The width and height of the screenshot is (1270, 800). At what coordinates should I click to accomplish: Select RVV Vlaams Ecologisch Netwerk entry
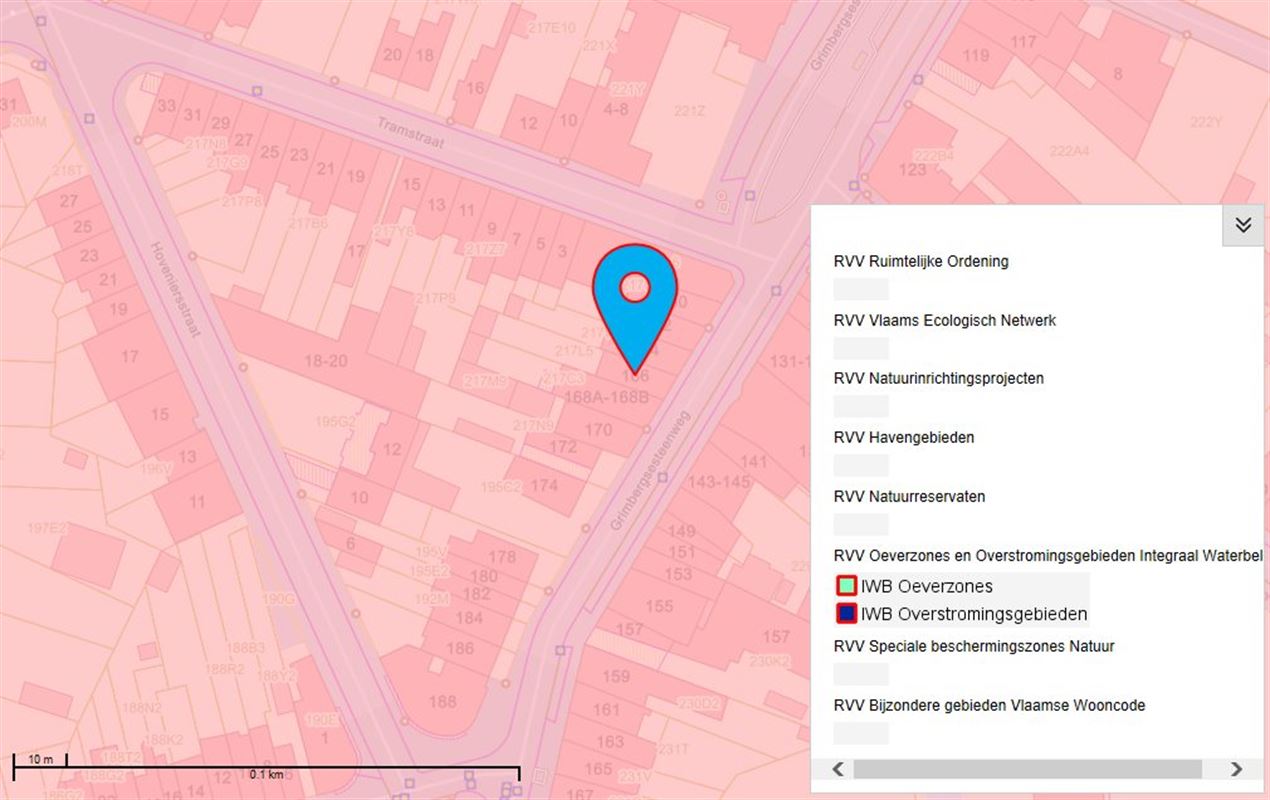click(x=944, y=321)
